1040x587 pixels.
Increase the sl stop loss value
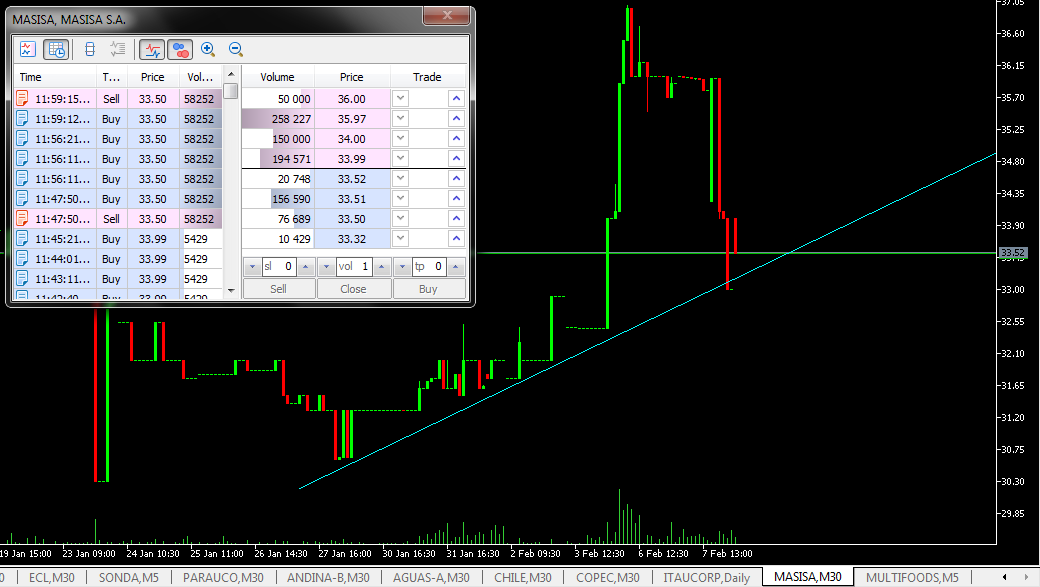click(x=305, y=267)
